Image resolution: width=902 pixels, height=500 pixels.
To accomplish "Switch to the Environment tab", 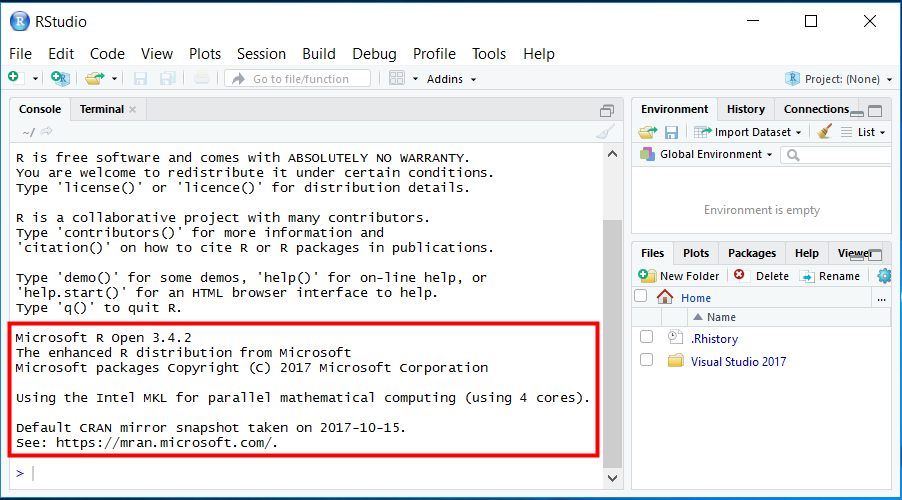I will tap(675, 109).
